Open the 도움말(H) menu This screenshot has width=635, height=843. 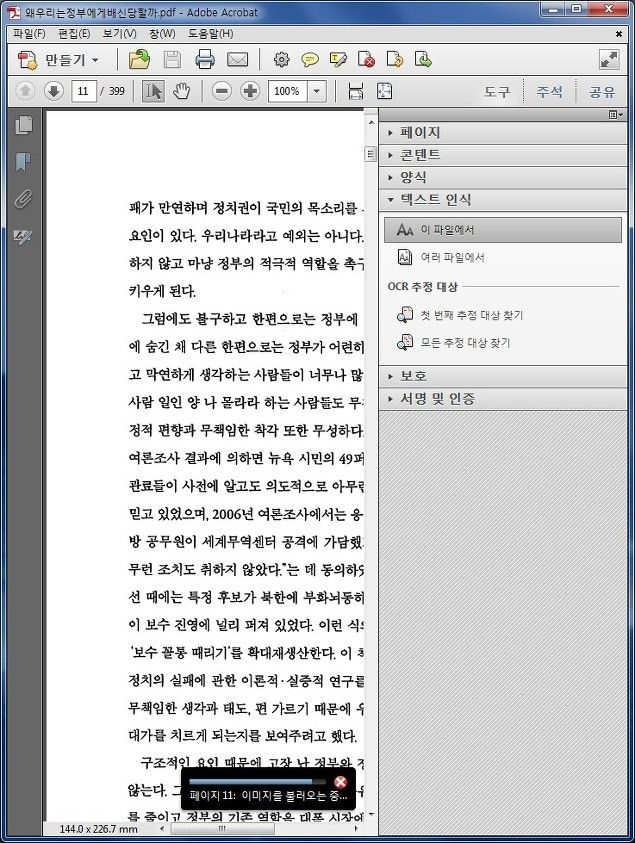[x=210, y=33]
